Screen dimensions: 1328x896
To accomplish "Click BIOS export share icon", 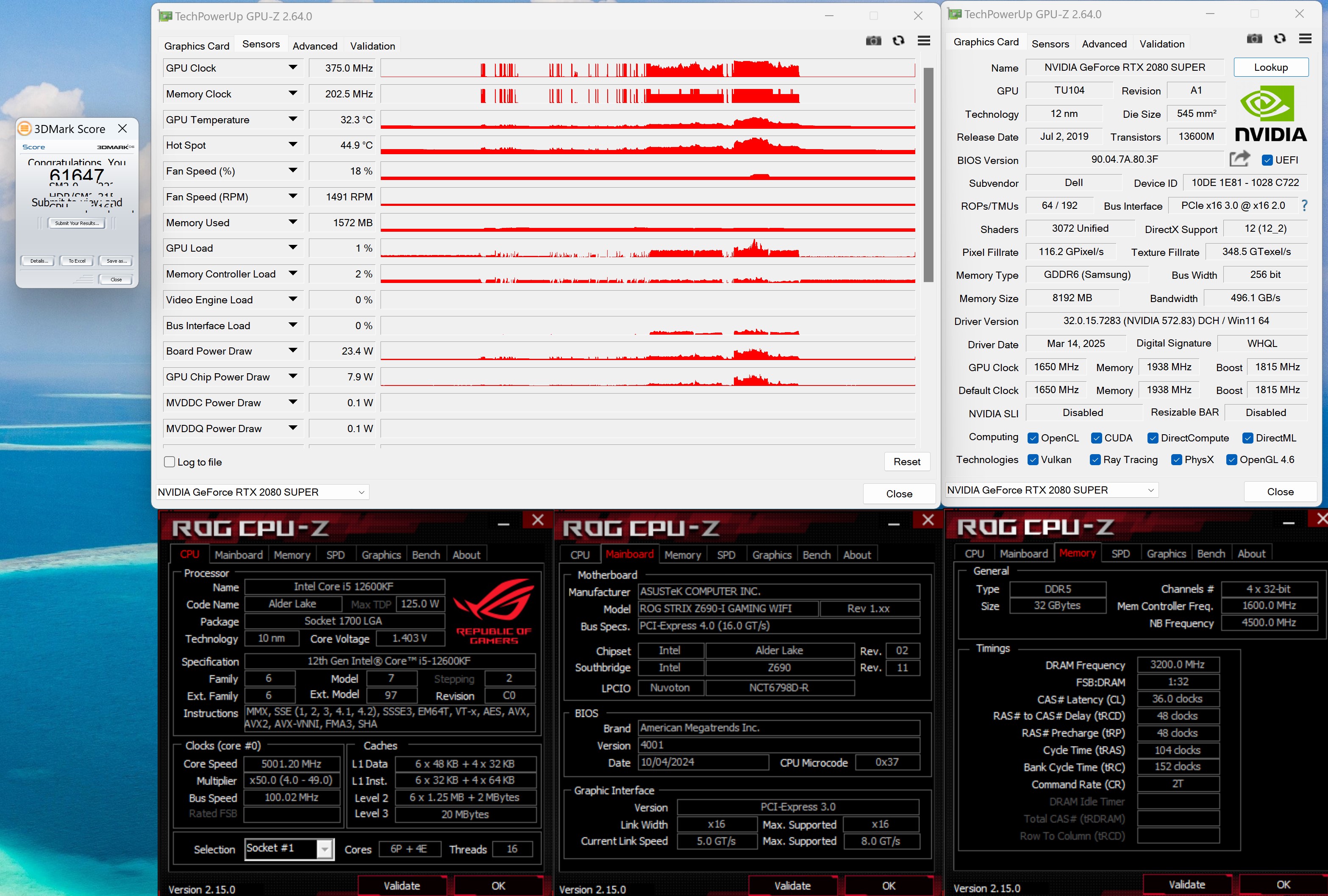I will pyautogui.click(x=1239, y=159).
